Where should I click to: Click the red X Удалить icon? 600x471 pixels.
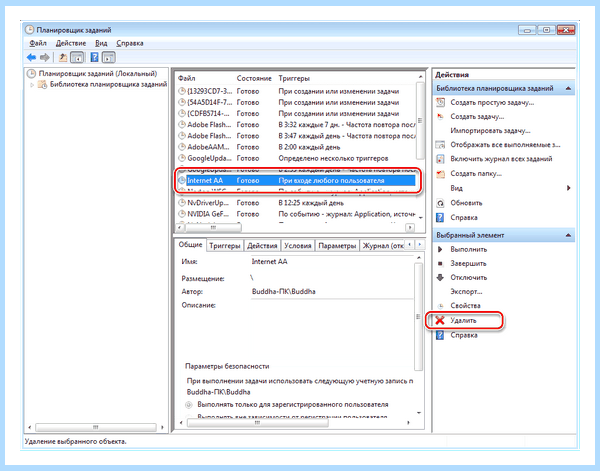coord(440,320)
